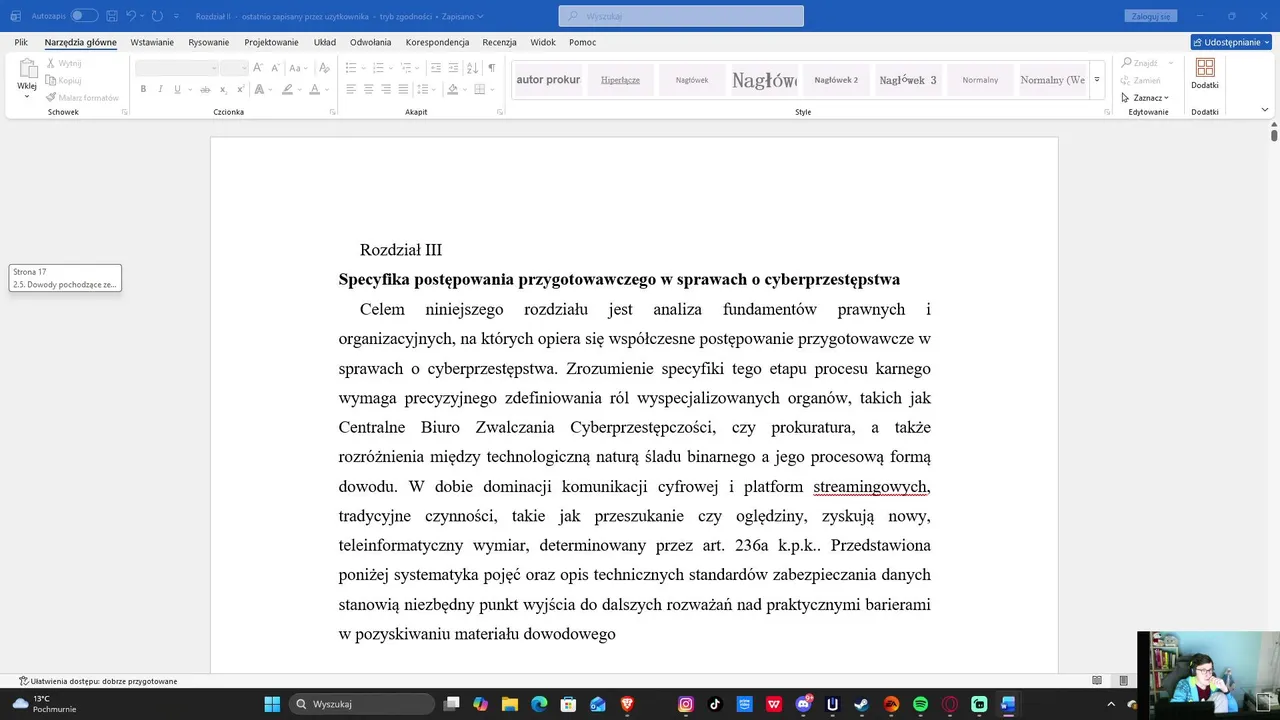Image resolution: width=1280 pixels, height=720 pixels.
Task: Click the numbered list icon
Action: (x=379, y=68)
